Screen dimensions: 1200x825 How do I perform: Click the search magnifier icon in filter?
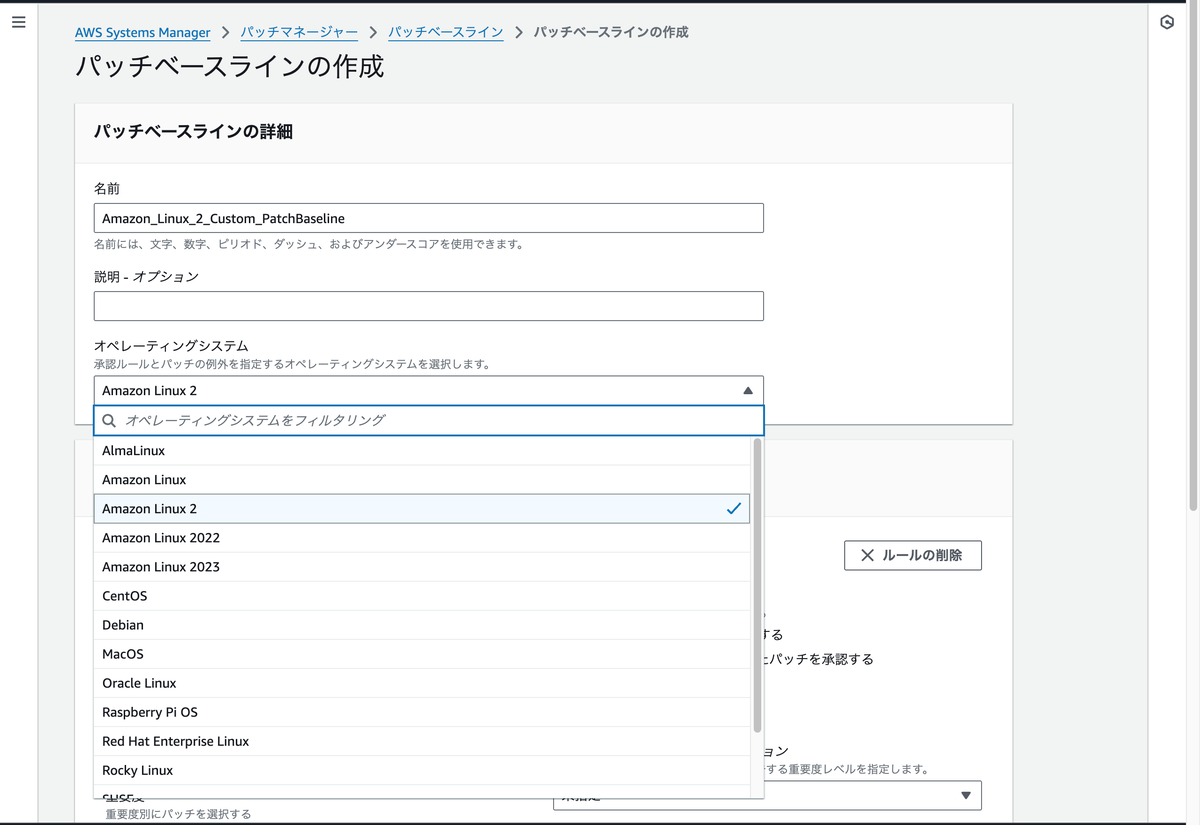(109, 421)
